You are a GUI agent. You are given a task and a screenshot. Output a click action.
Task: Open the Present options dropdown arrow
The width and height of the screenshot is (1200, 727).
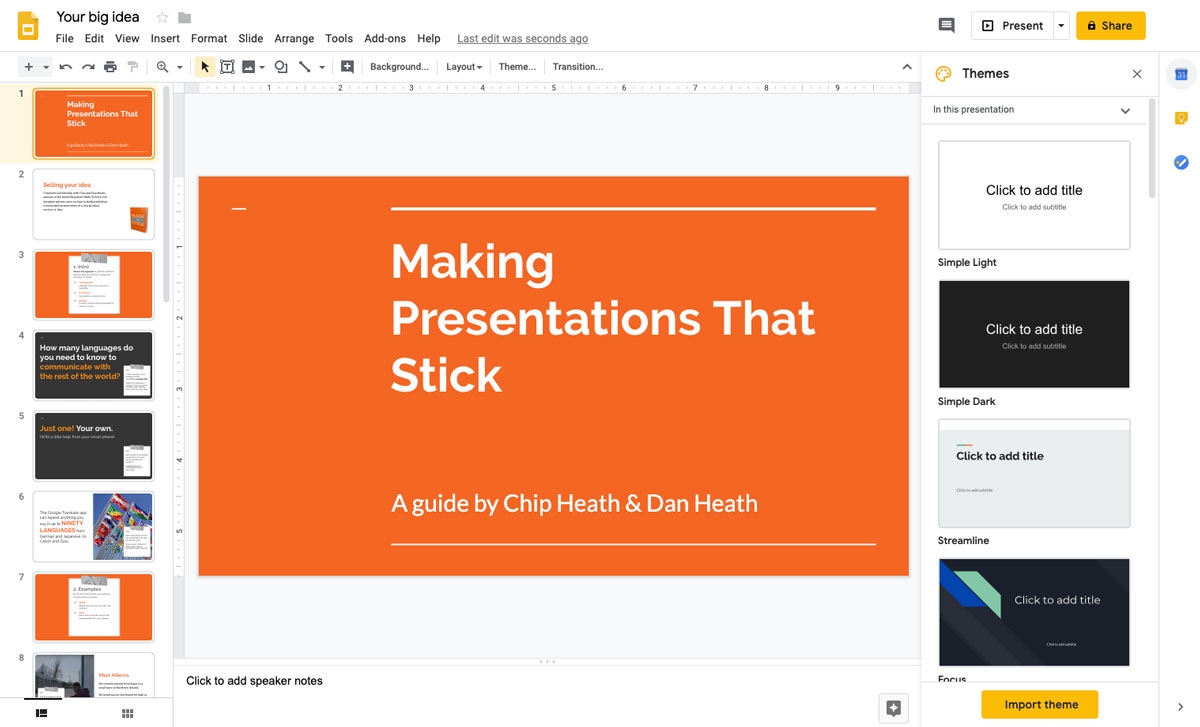[x=1060, y=25]
